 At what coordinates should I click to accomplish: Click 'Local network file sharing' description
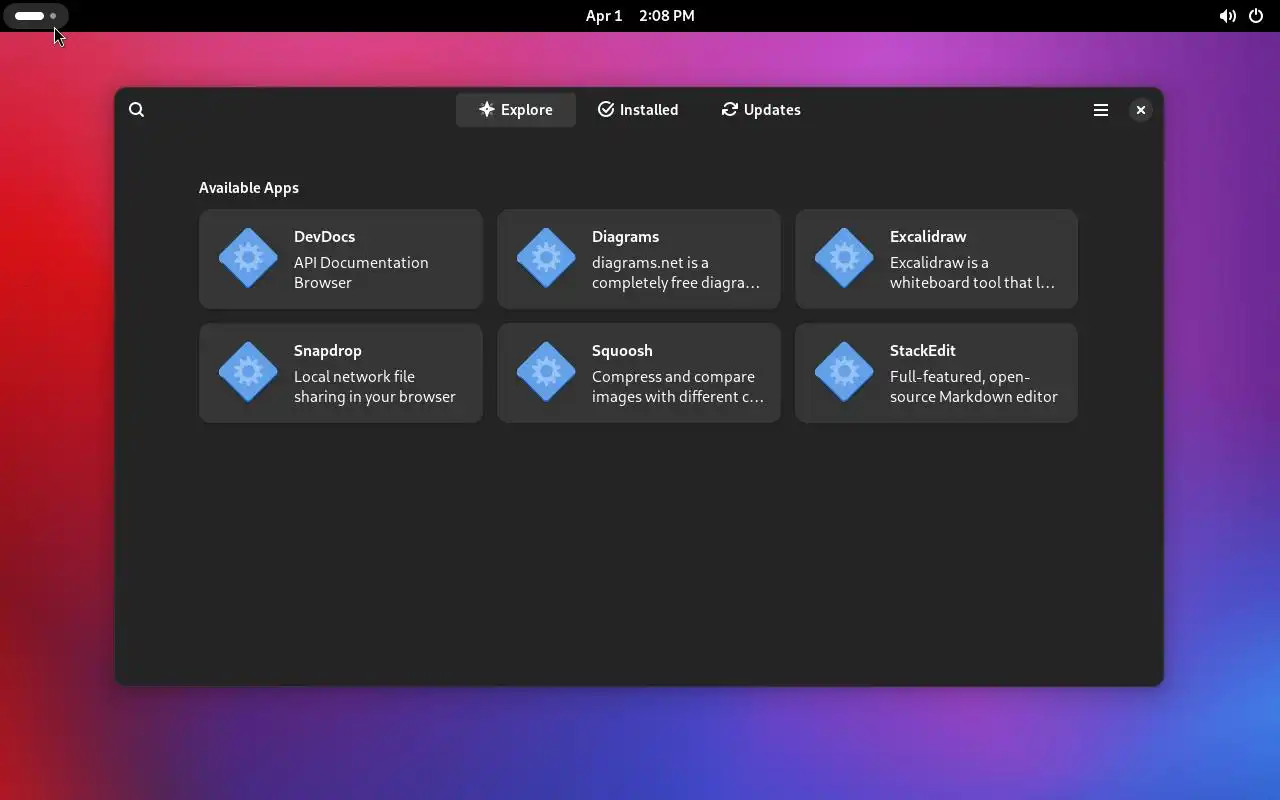pyautogui.click(x=375, y=387)
